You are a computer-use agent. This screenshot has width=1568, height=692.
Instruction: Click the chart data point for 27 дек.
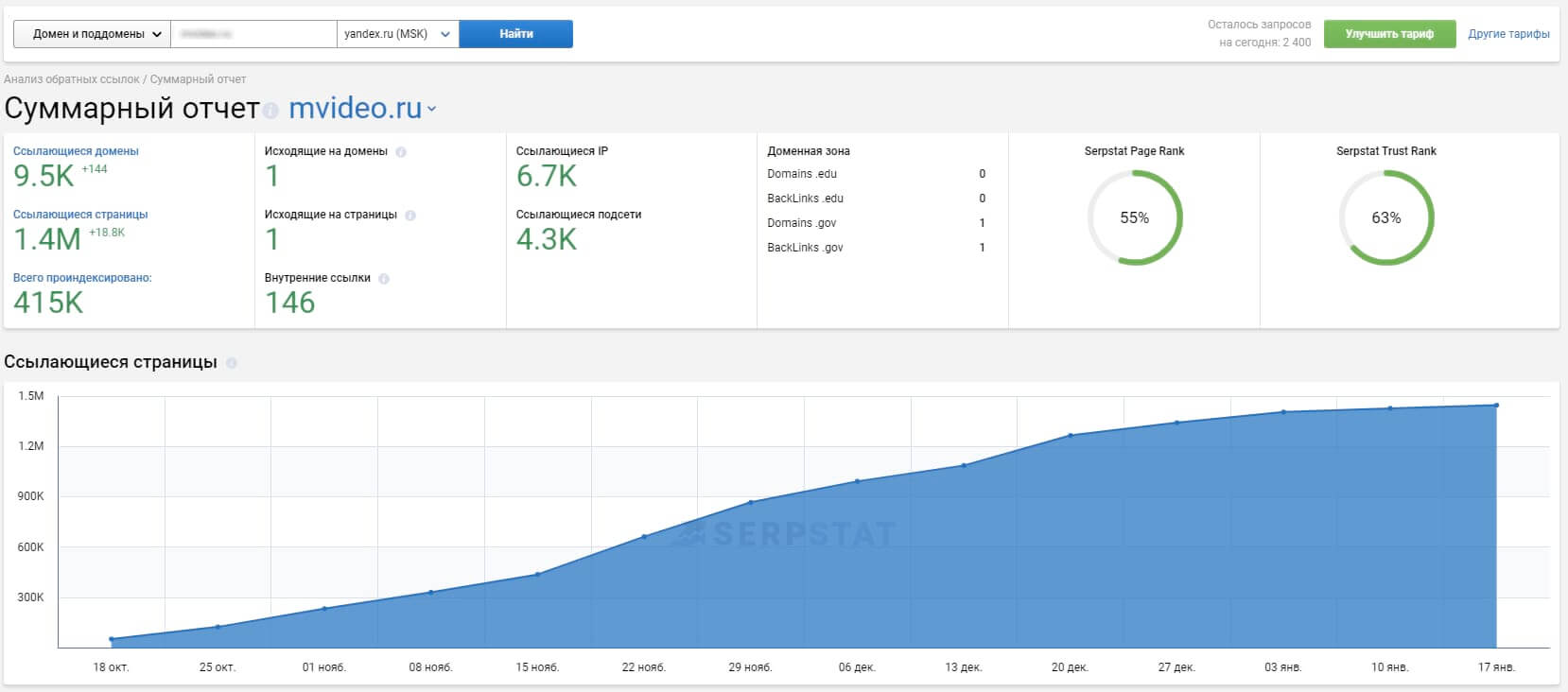coord(1176,423)
